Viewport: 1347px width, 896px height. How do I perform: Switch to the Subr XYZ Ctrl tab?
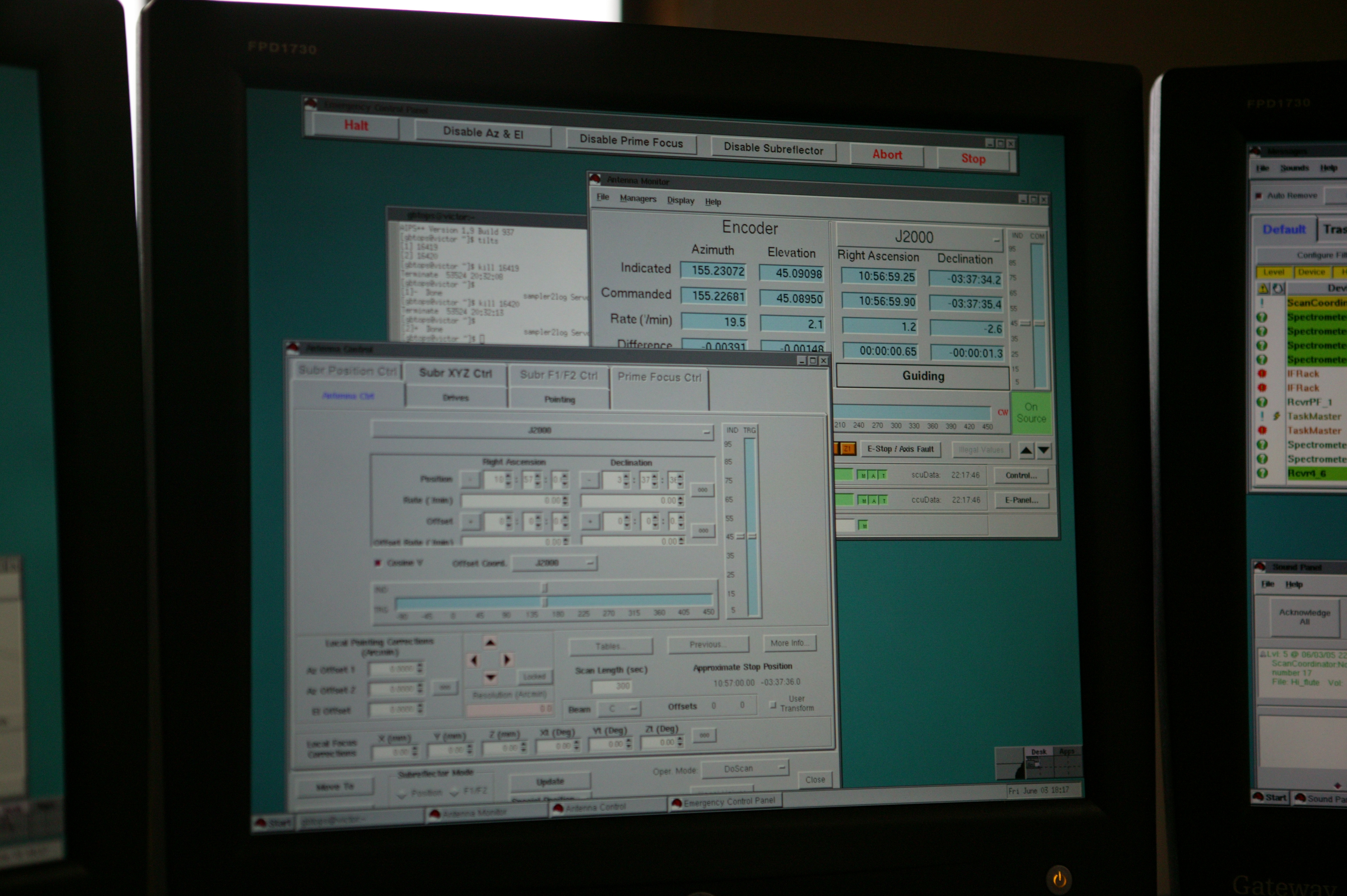455,373
